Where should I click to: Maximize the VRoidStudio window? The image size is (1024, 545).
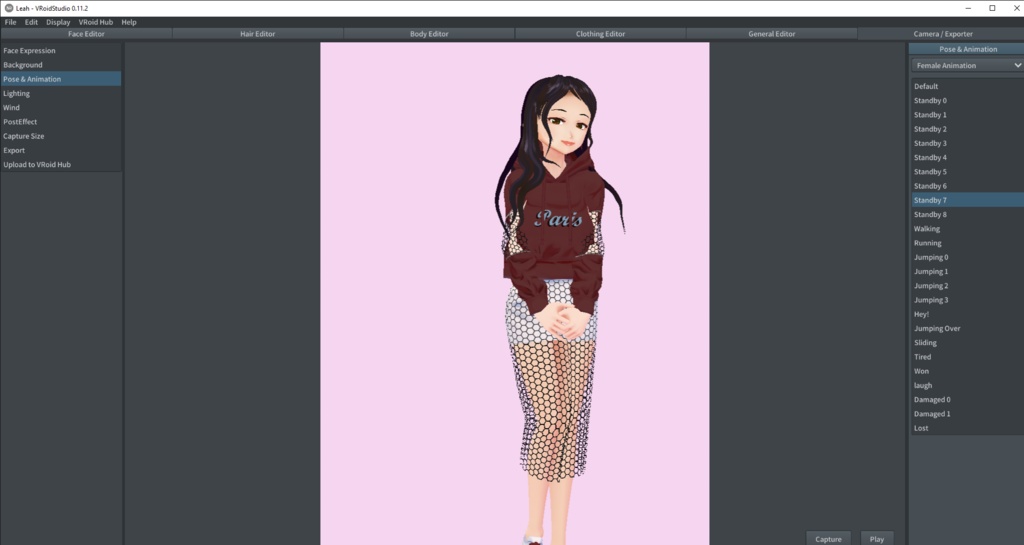(992, 8)
